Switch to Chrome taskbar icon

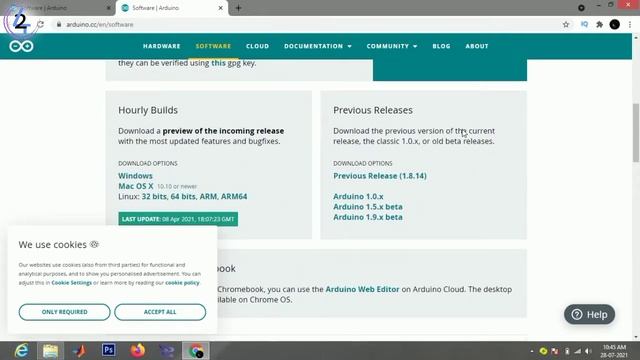196,351
